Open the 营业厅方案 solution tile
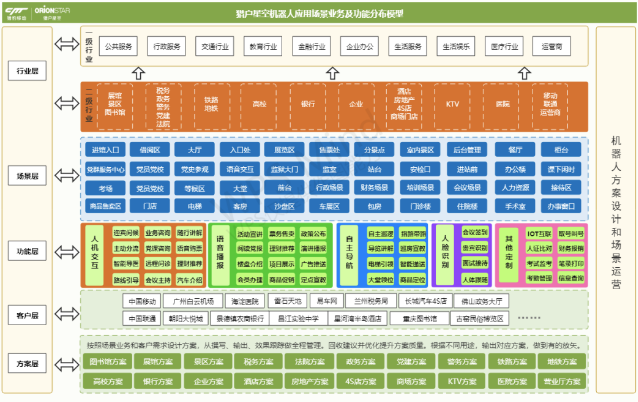This screenshot has width=638, height=402. (x=562, y=381)
